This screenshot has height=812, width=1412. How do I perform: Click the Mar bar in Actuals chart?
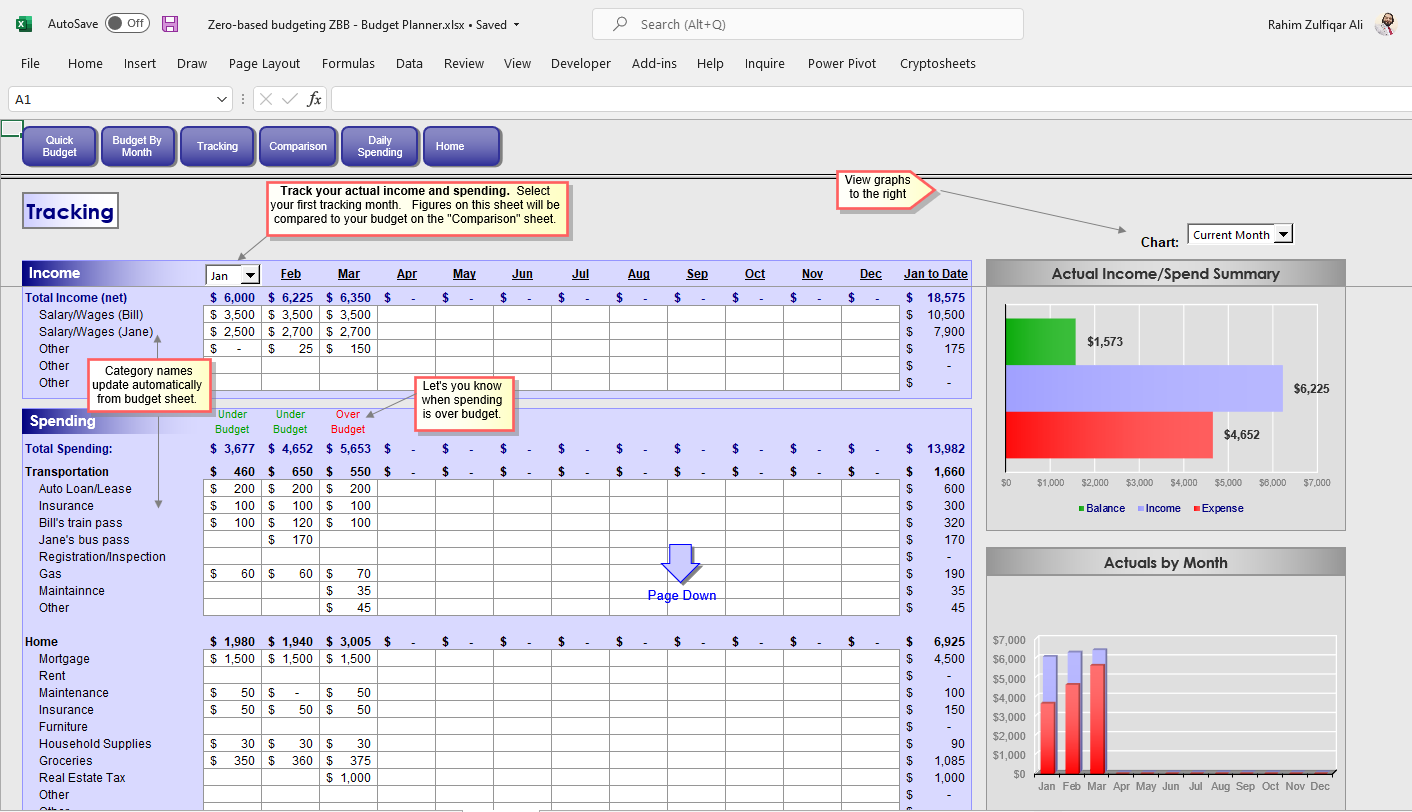[1099, 719]
